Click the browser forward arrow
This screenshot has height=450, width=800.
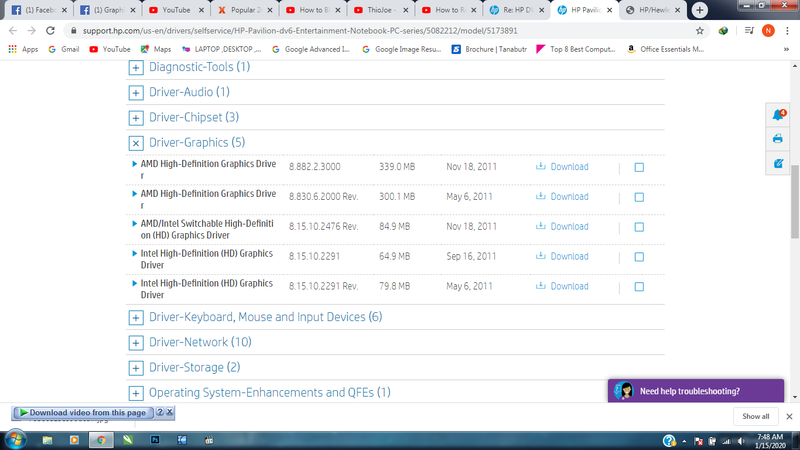tap(32, 31)
